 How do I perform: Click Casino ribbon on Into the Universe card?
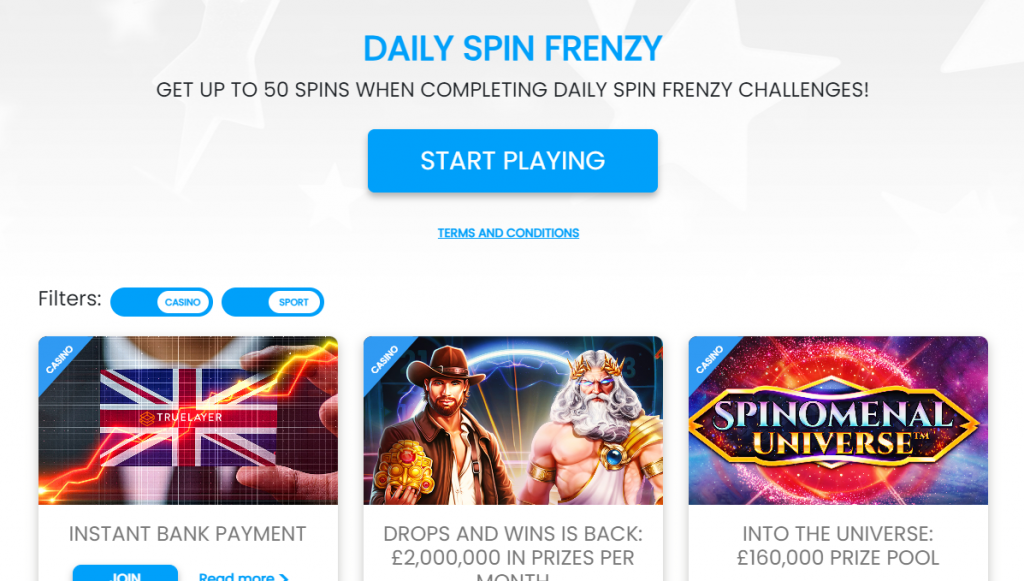(709, 360)
